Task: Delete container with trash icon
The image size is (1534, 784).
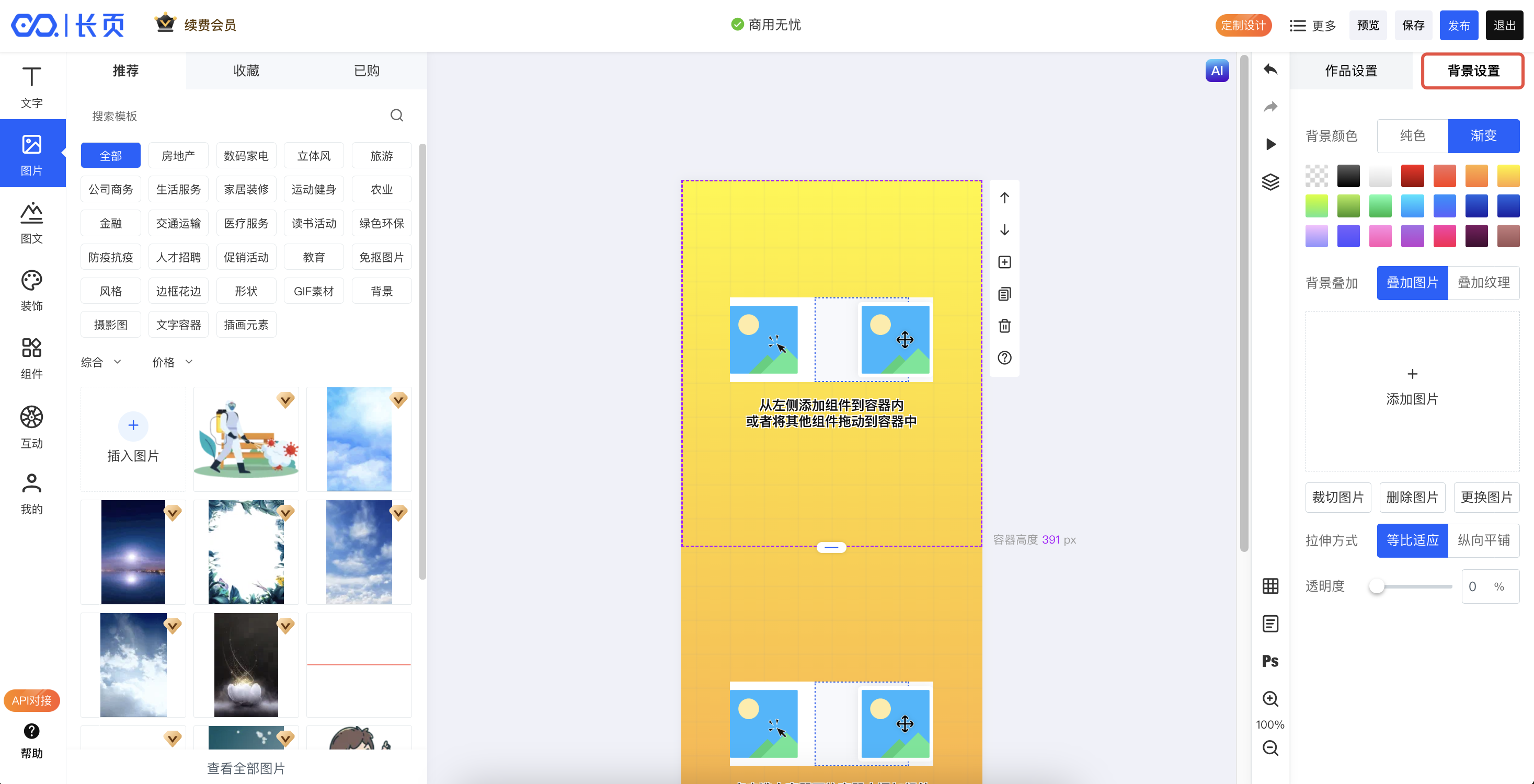Action: (1004, 326)
